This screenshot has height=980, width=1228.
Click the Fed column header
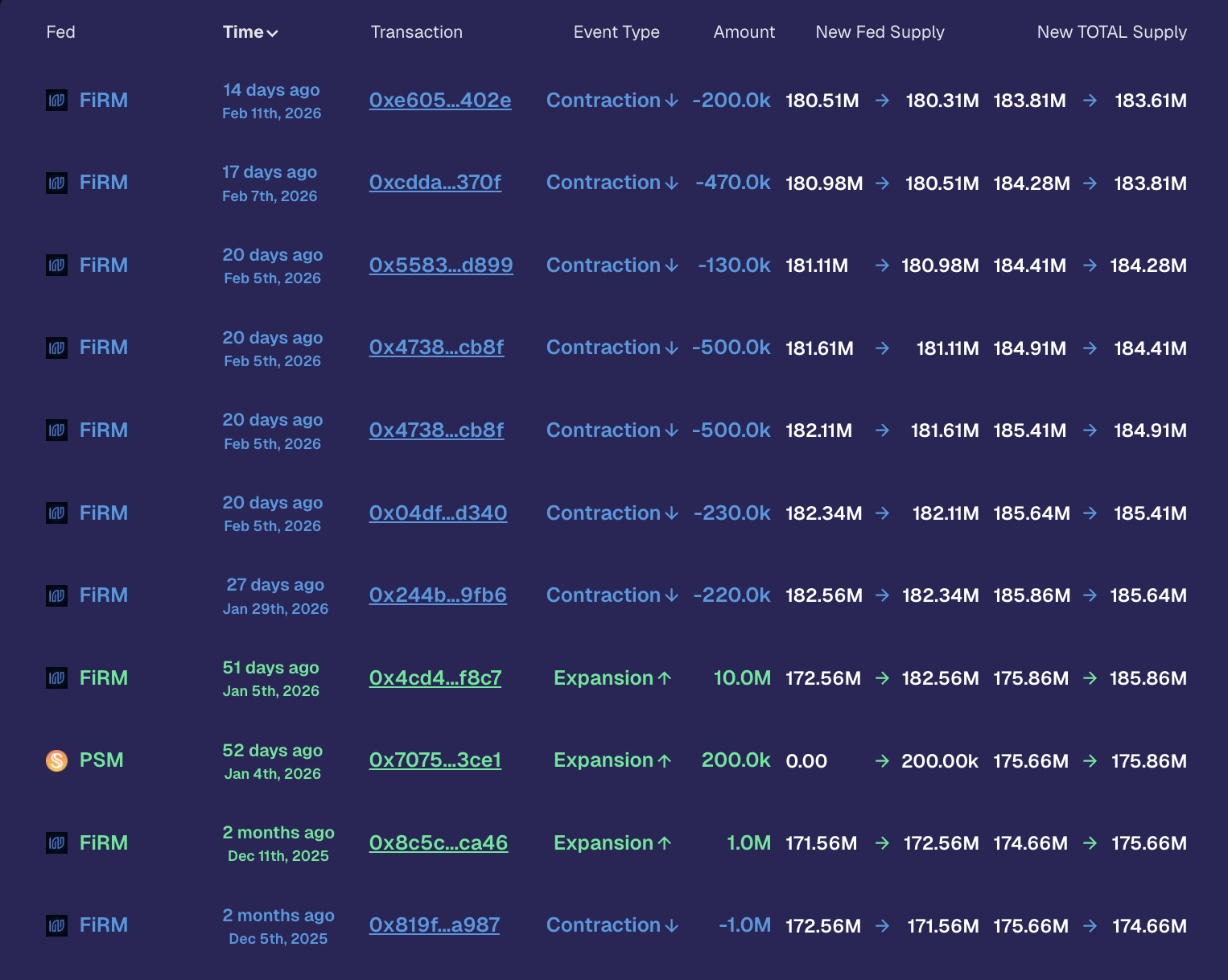pos(60,32)
